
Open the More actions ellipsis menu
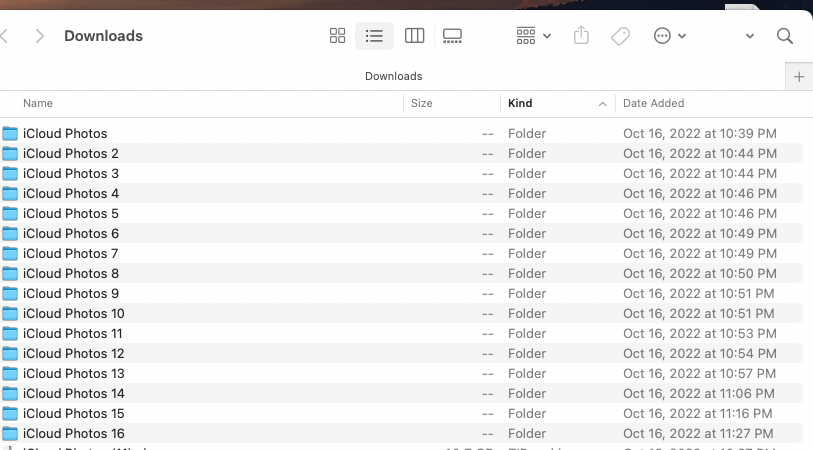669,36
